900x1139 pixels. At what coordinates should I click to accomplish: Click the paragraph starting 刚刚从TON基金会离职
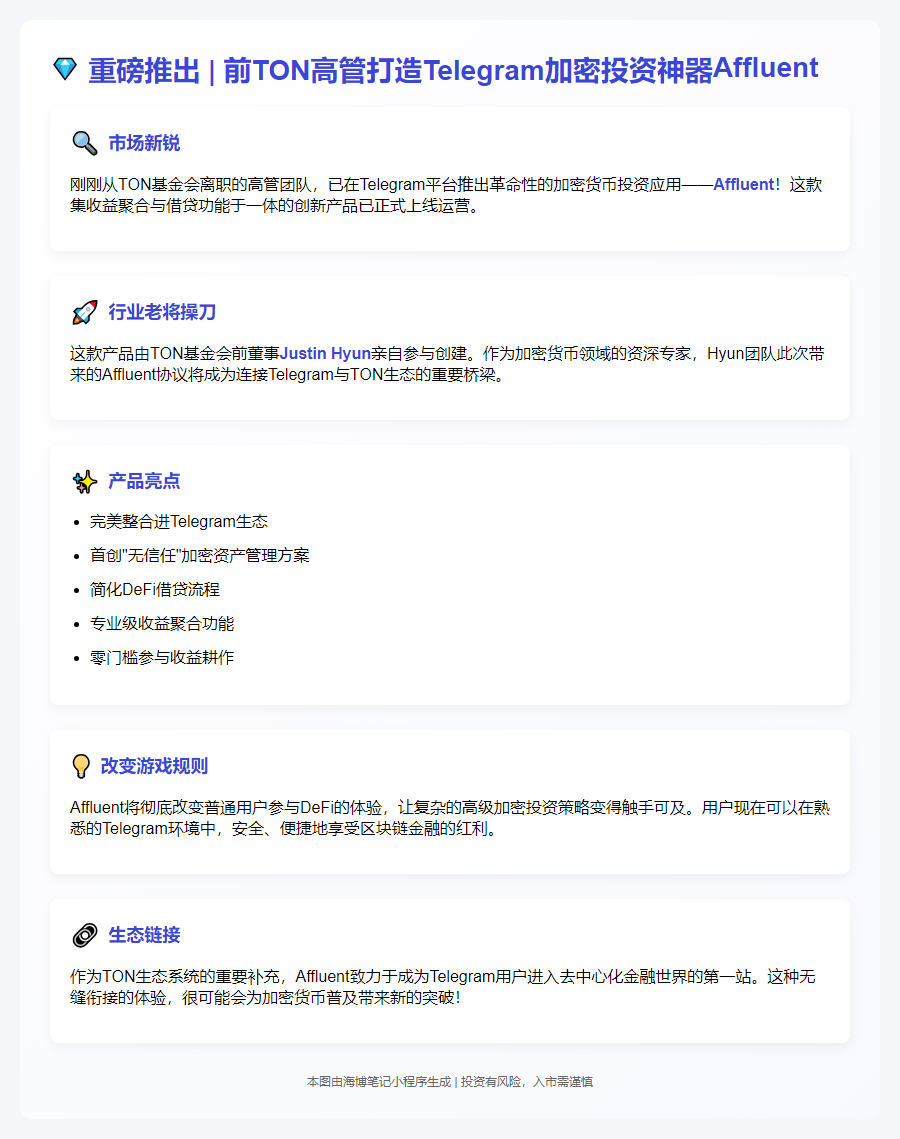coord(447,195)
